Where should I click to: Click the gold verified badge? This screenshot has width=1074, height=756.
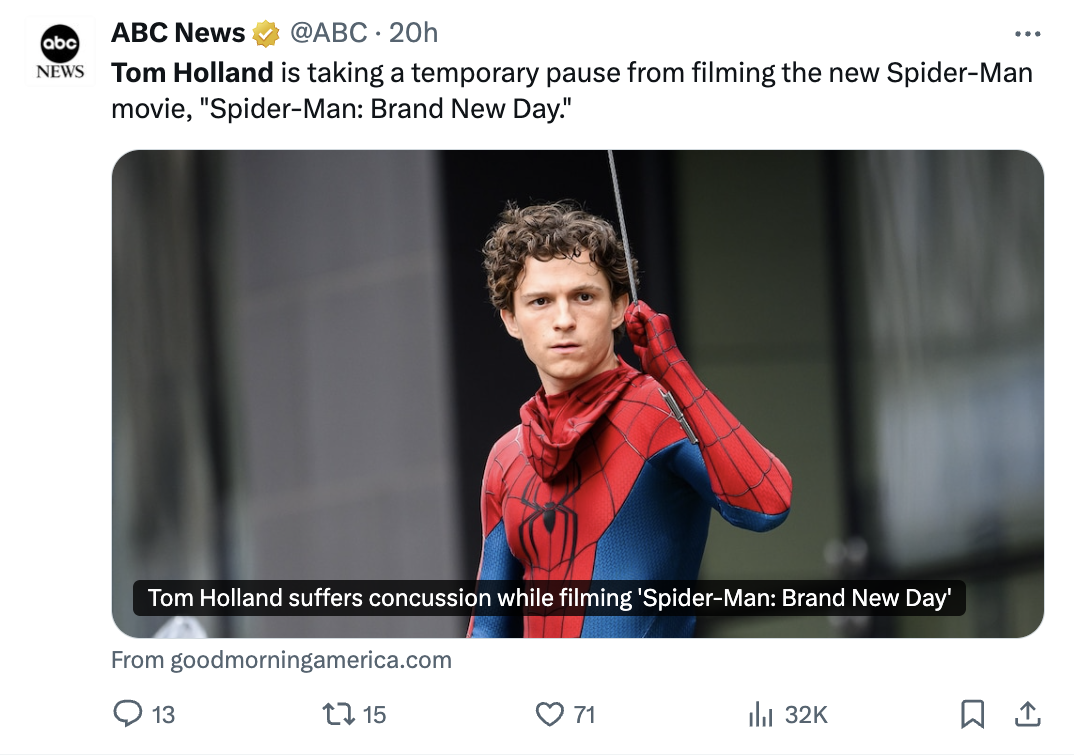pos(266,34)
